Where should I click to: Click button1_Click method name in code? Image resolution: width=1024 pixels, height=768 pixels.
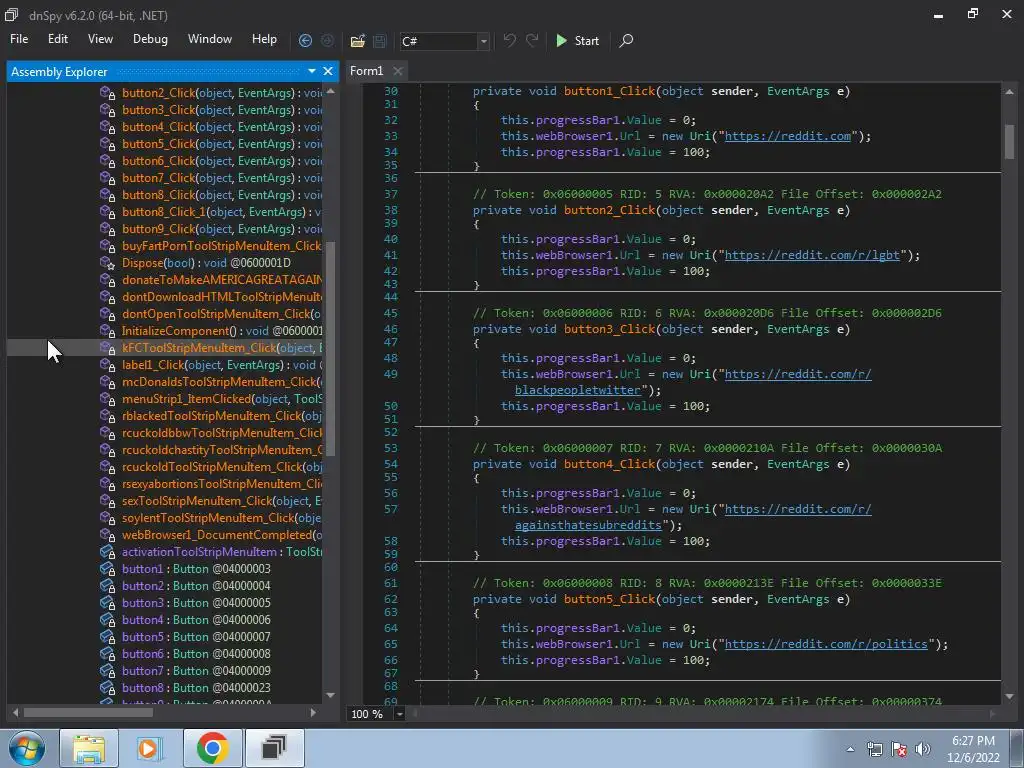click(609, 91)
